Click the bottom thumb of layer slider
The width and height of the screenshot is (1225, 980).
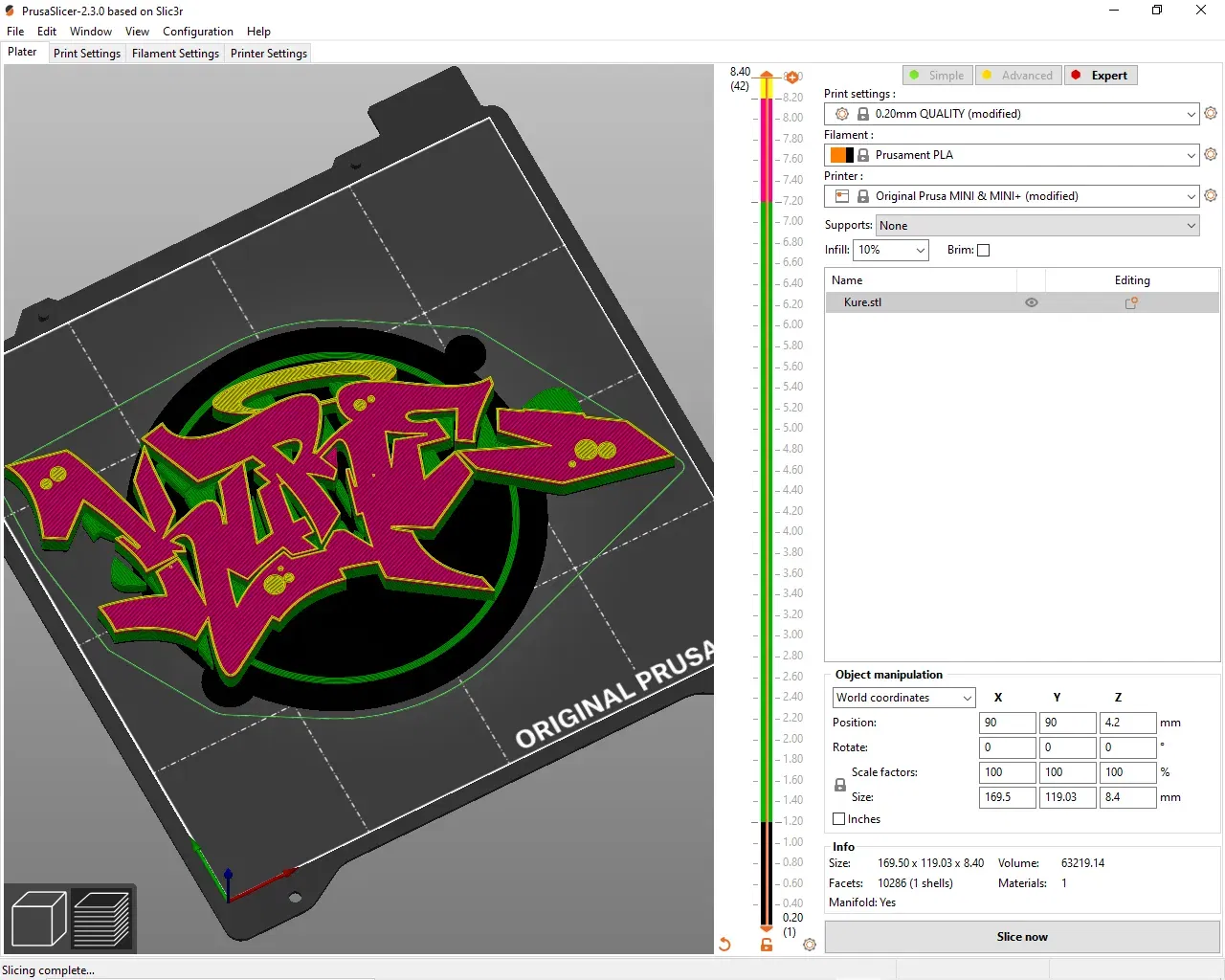[767, 928]
